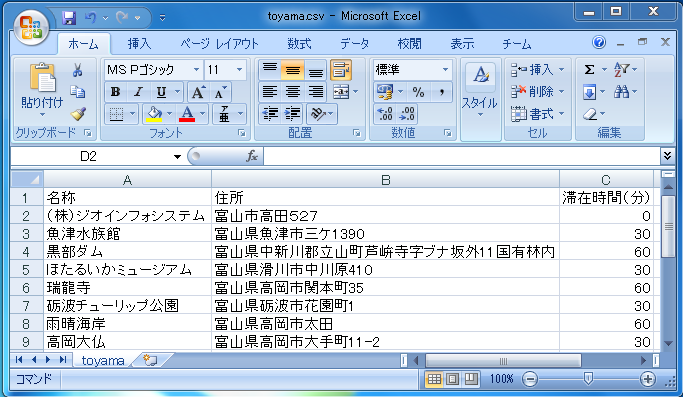Increase the cell indent

click(293, 114)
